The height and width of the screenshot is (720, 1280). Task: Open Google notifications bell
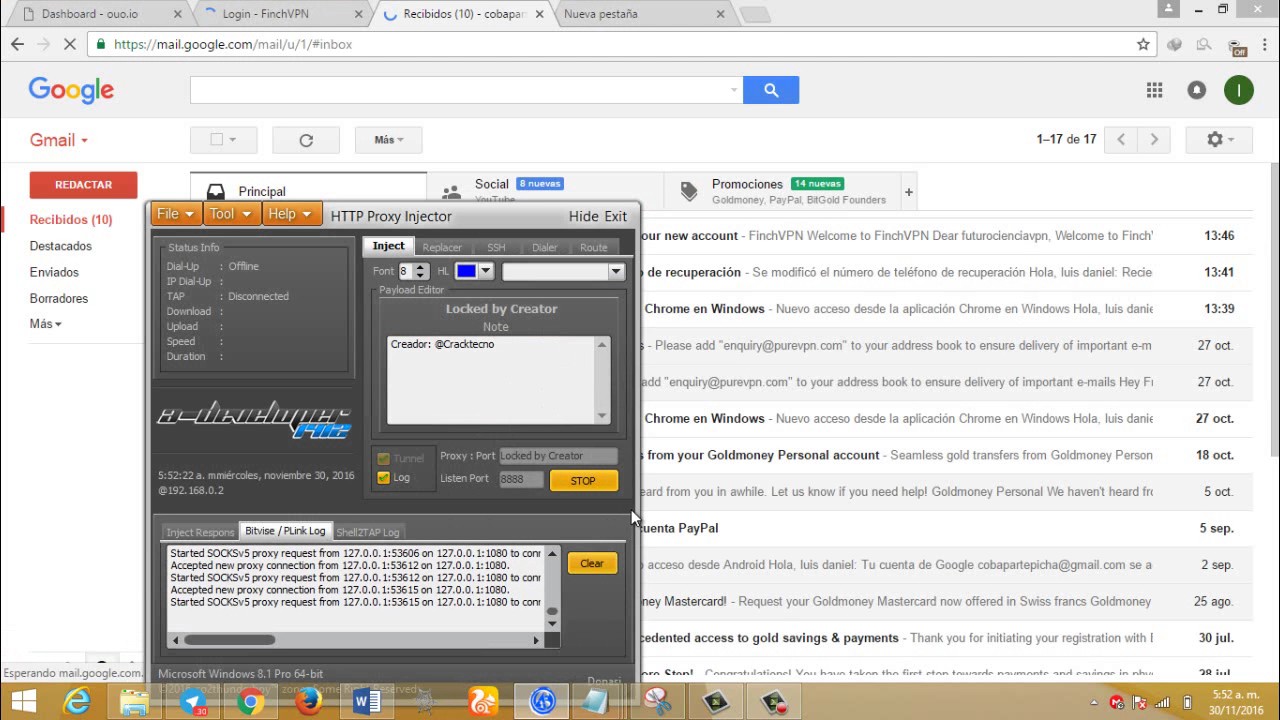(1196, 90)
